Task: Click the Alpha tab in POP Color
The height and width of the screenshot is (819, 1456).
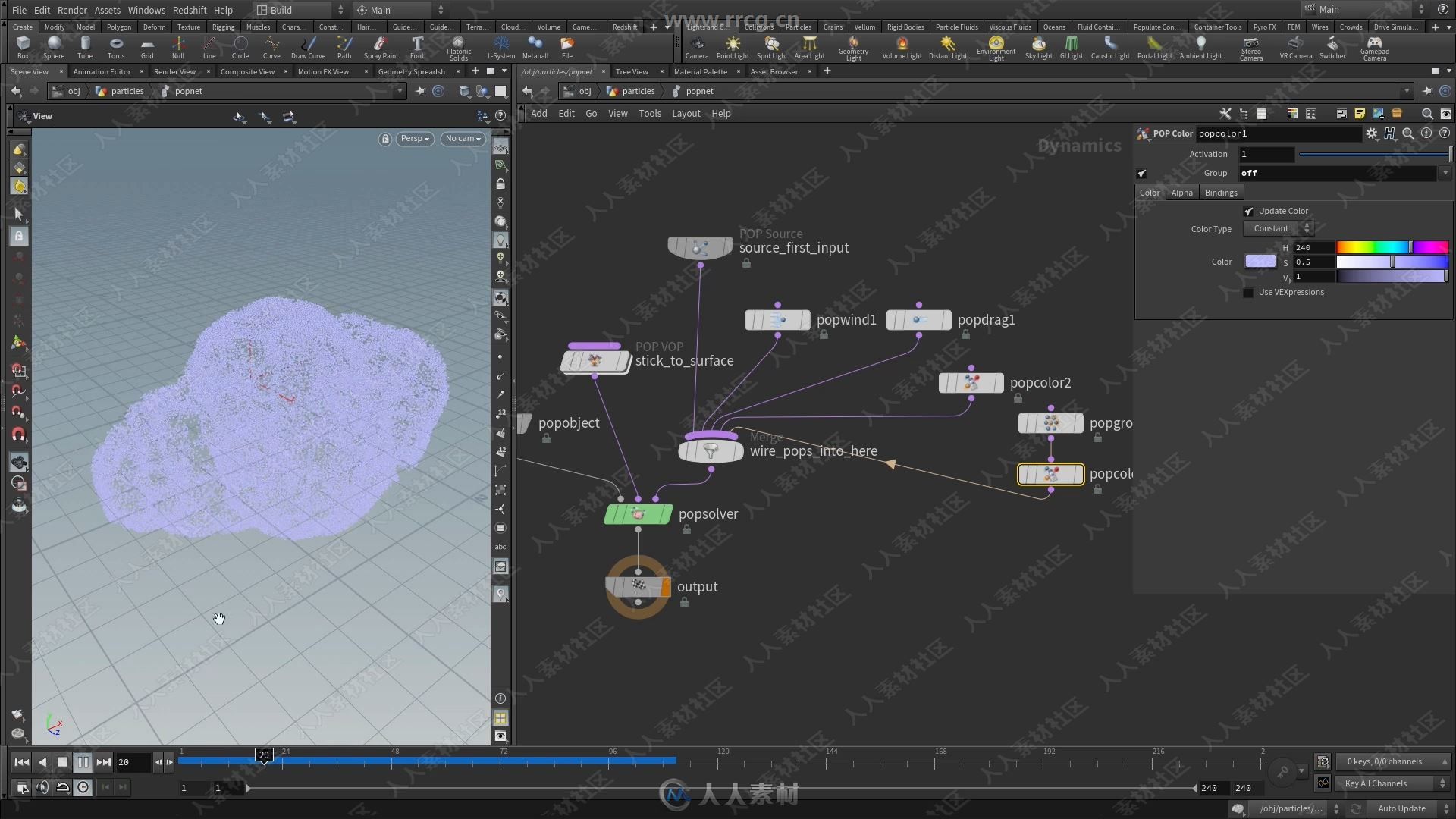Action: click(x=1181, y=192)
